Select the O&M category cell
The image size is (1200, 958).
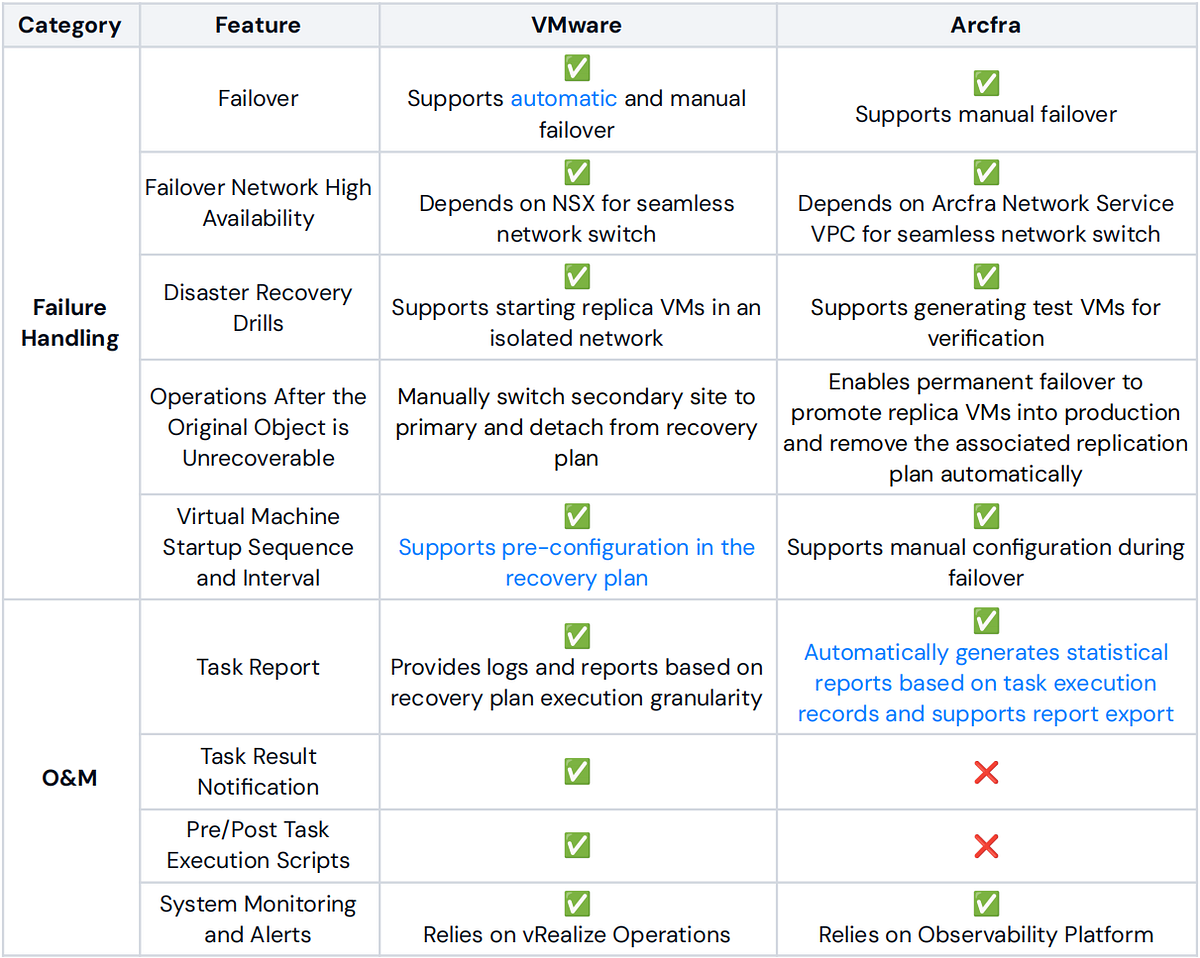tap(70, 777)
